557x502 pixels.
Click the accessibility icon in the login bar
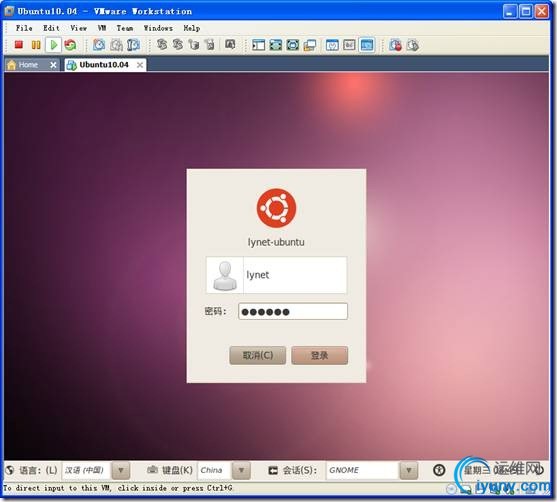tap(439, 470)
